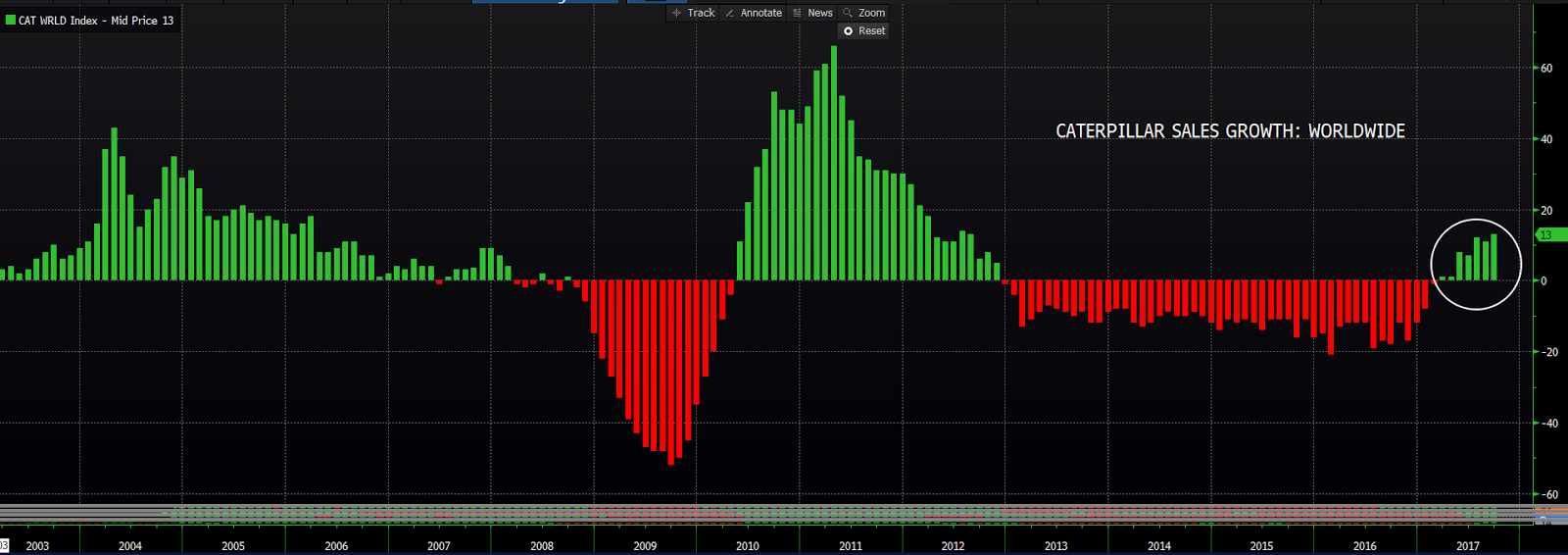Click the 2008 year label
The image size is (1568, 555).
542,546
